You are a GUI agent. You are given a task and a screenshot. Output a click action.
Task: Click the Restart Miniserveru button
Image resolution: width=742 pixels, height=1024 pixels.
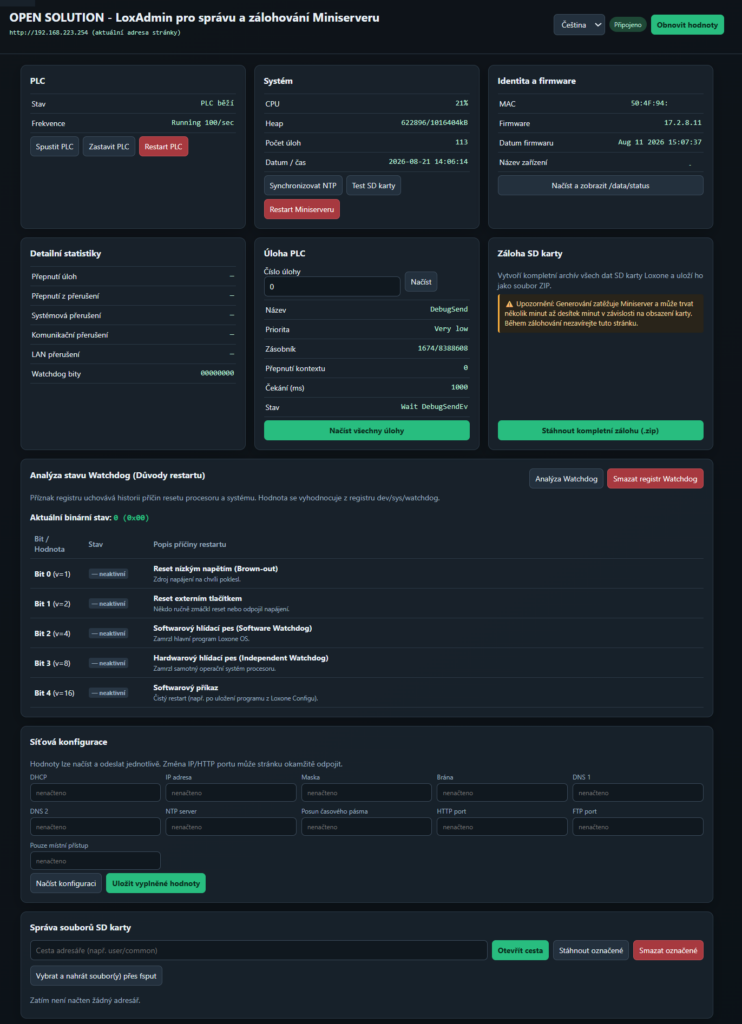[302, 209]
